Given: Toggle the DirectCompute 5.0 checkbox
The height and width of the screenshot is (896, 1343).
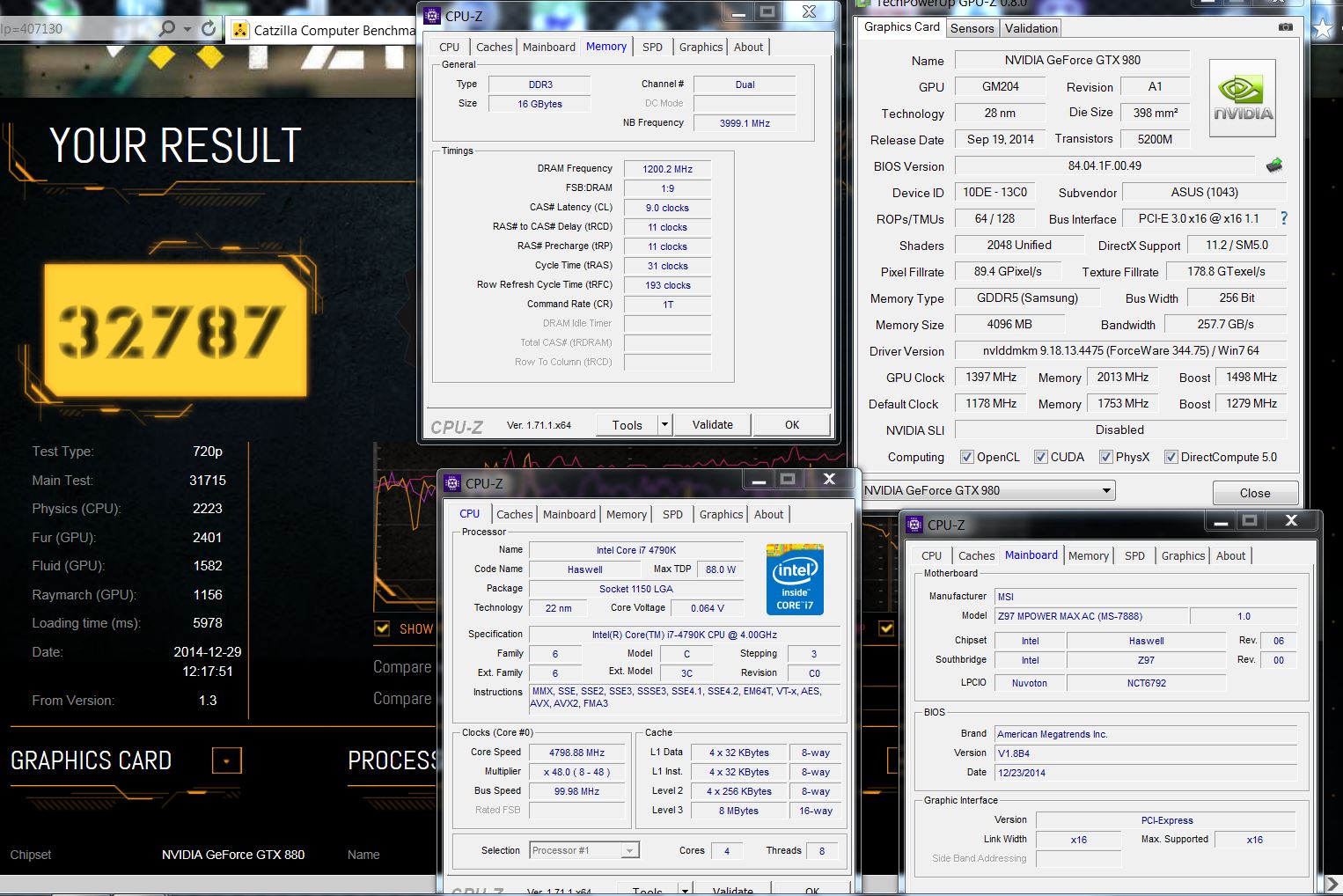Looking at the screenshot, I should point(1171,457).
